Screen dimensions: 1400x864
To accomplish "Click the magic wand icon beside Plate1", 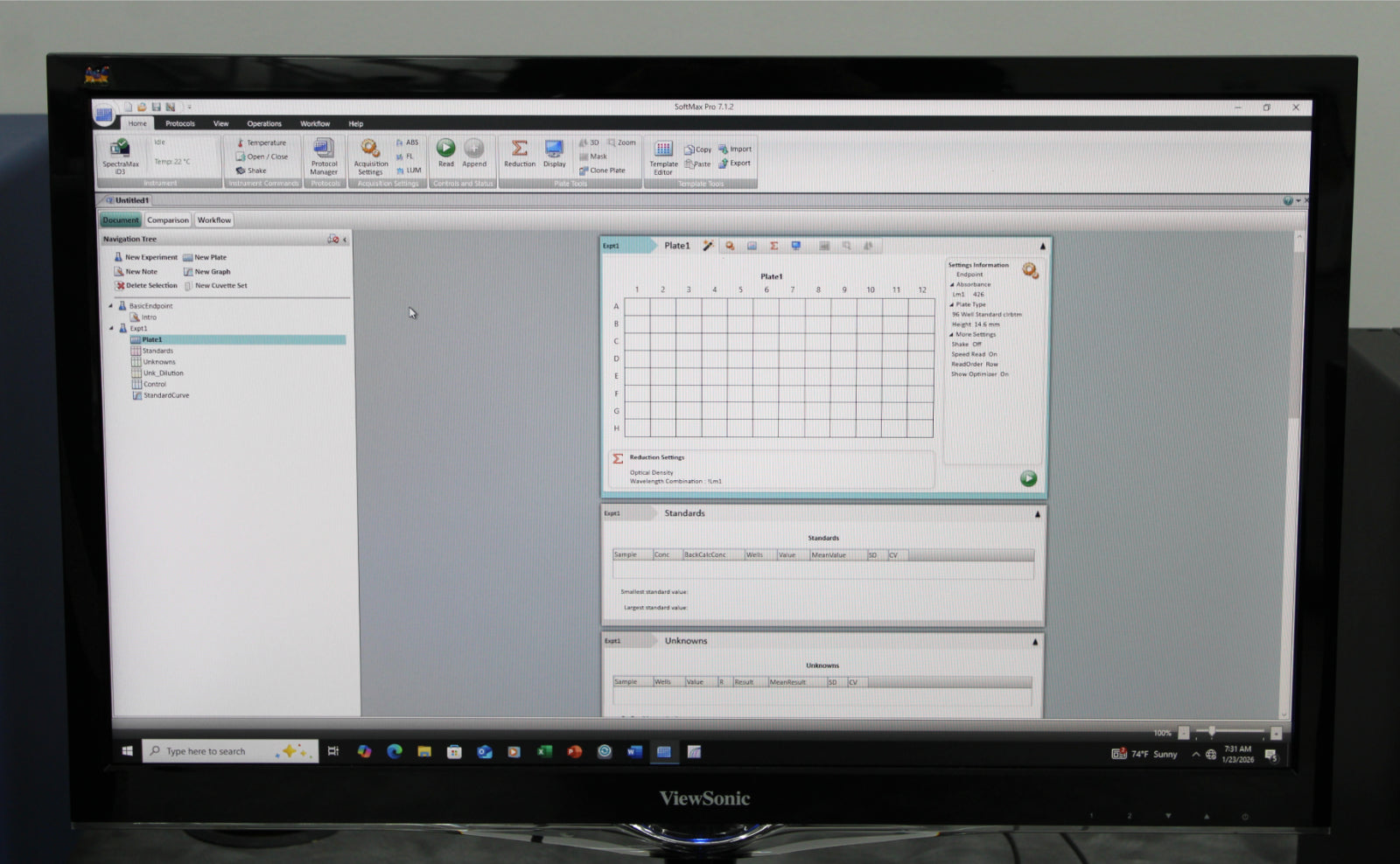I will 708,247.
